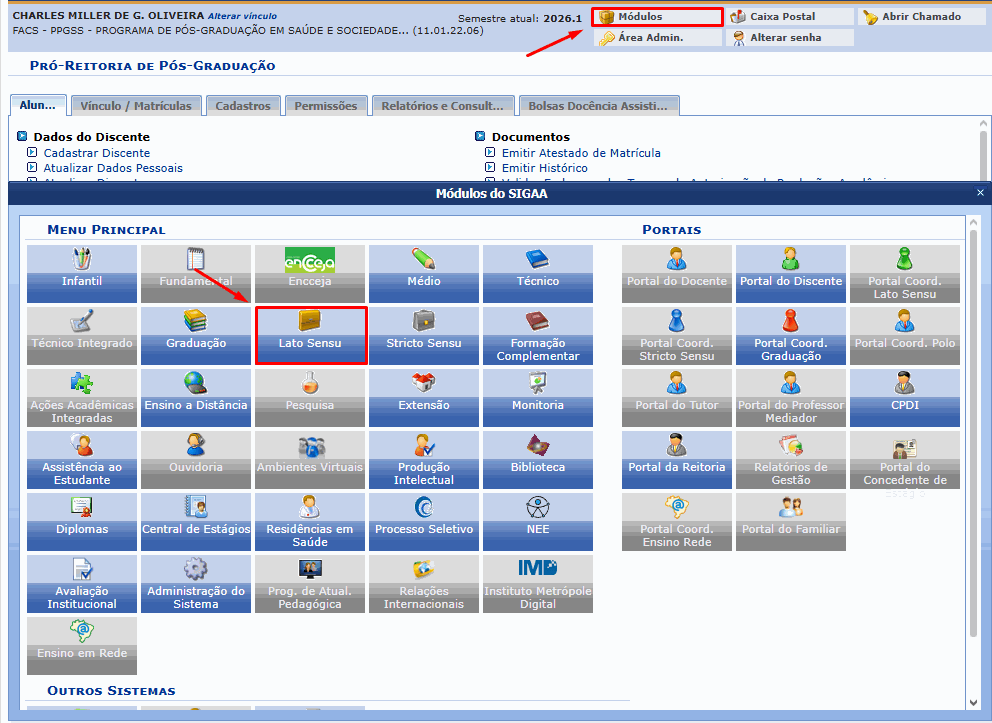Open the Portal do Professor Mediador
Image resolution: width=992 pixels, height=723 pixels.
click(791, 398)
